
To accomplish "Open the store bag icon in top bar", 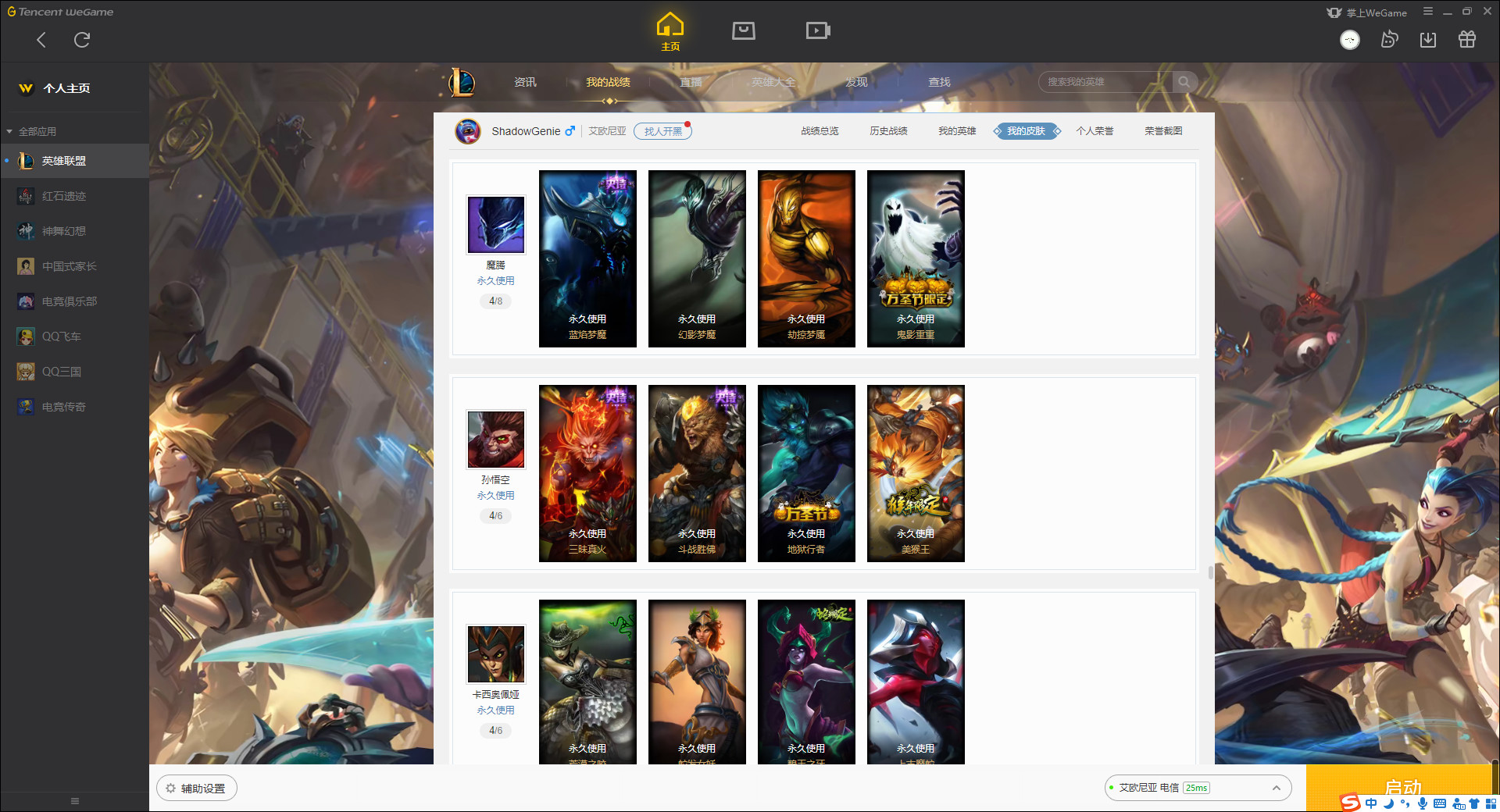I will pos(743,31).
